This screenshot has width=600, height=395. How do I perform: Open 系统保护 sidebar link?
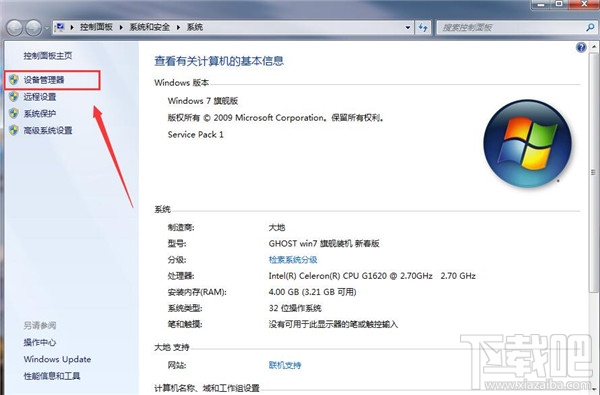tap(40, 113)
